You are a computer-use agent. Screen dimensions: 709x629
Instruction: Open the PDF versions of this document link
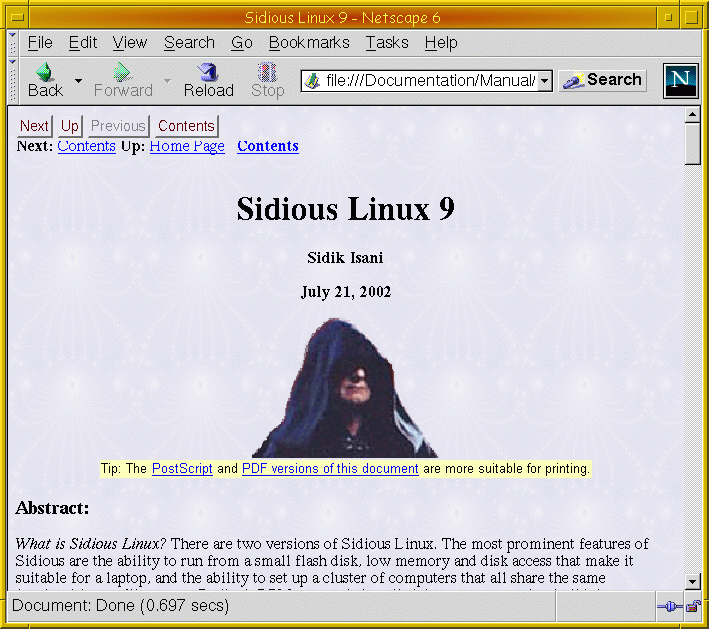coord(330,468)
